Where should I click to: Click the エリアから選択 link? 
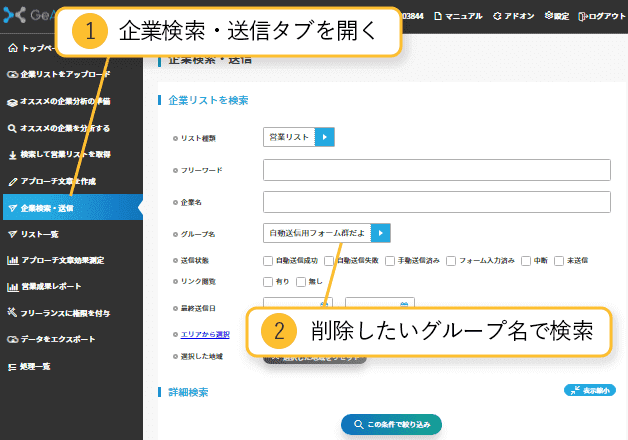click(205, 334)
